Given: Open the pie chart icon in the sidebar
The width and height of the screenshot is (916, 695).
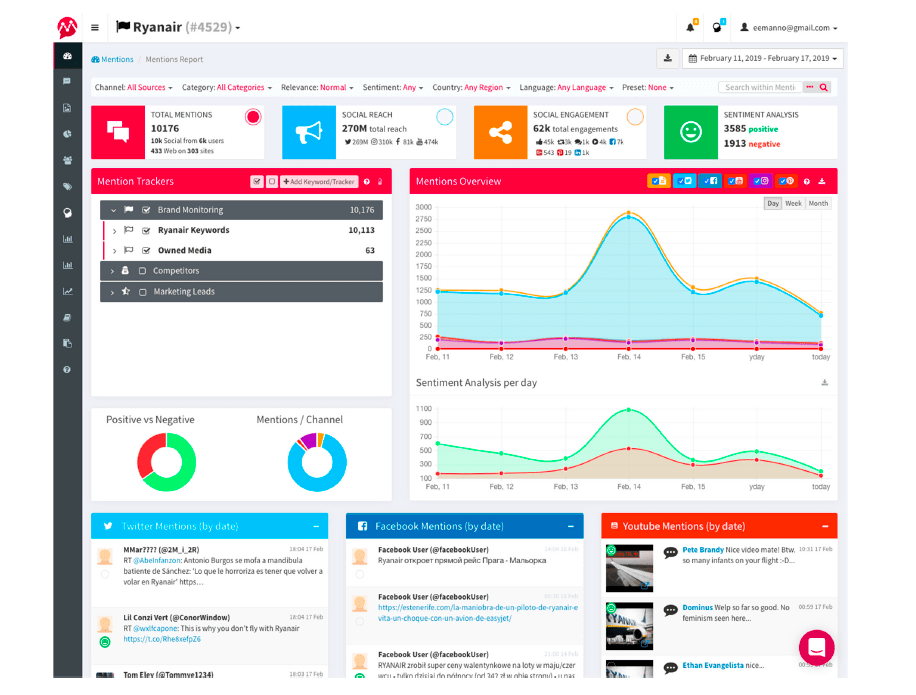Looking at the screenshot, I should 67,134.
